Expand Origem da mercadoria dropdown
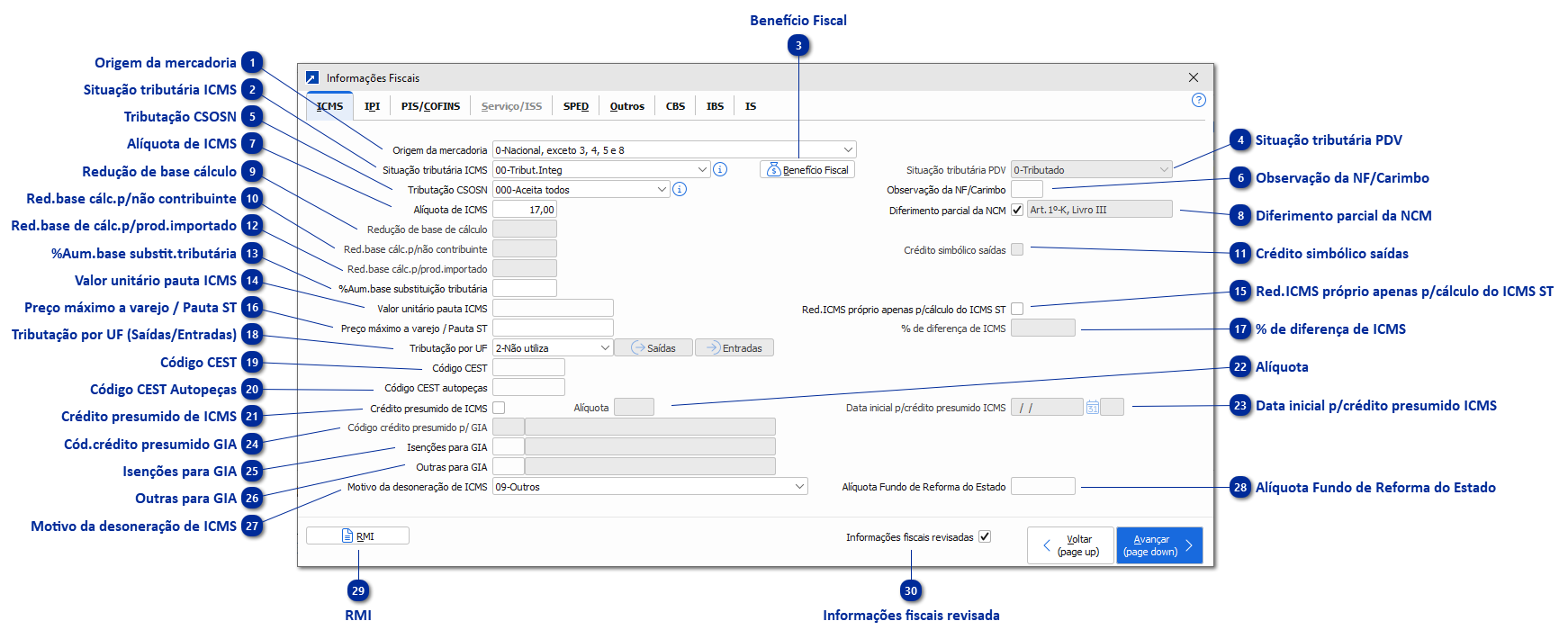This screenshot has width=1568, height=639. [x=847, y=149]
